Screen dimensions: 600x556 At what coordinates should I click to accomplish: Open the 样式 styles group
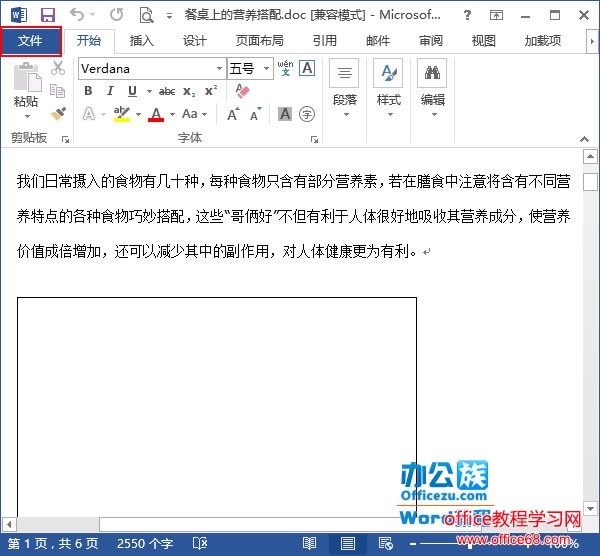389,90
